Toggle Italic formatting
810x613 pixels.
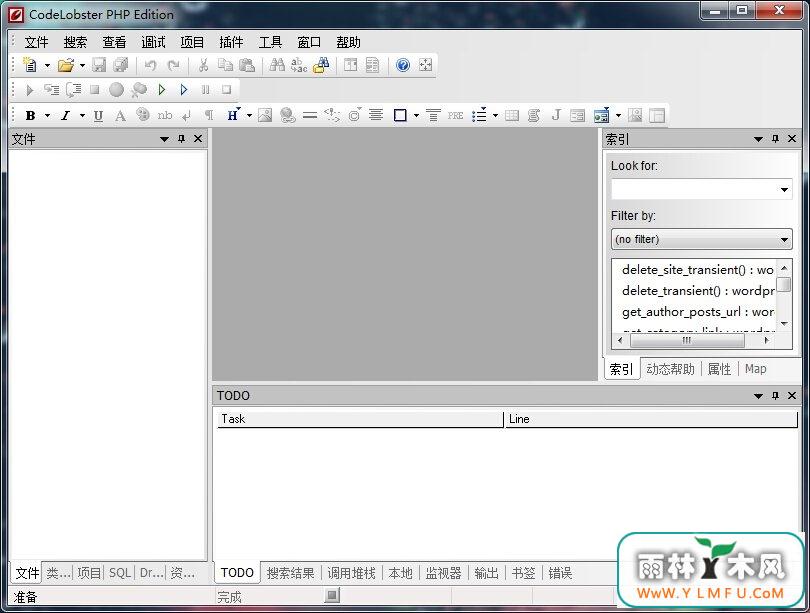point(66,116)
